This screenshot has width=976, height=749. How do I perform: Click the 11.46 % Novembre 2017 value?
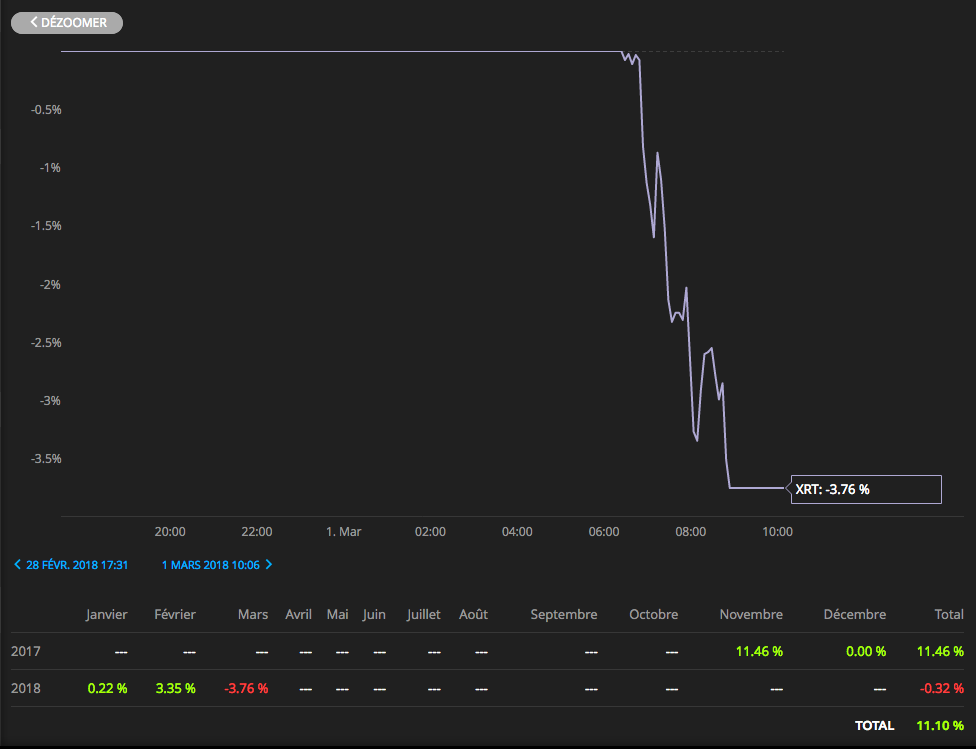759,652
